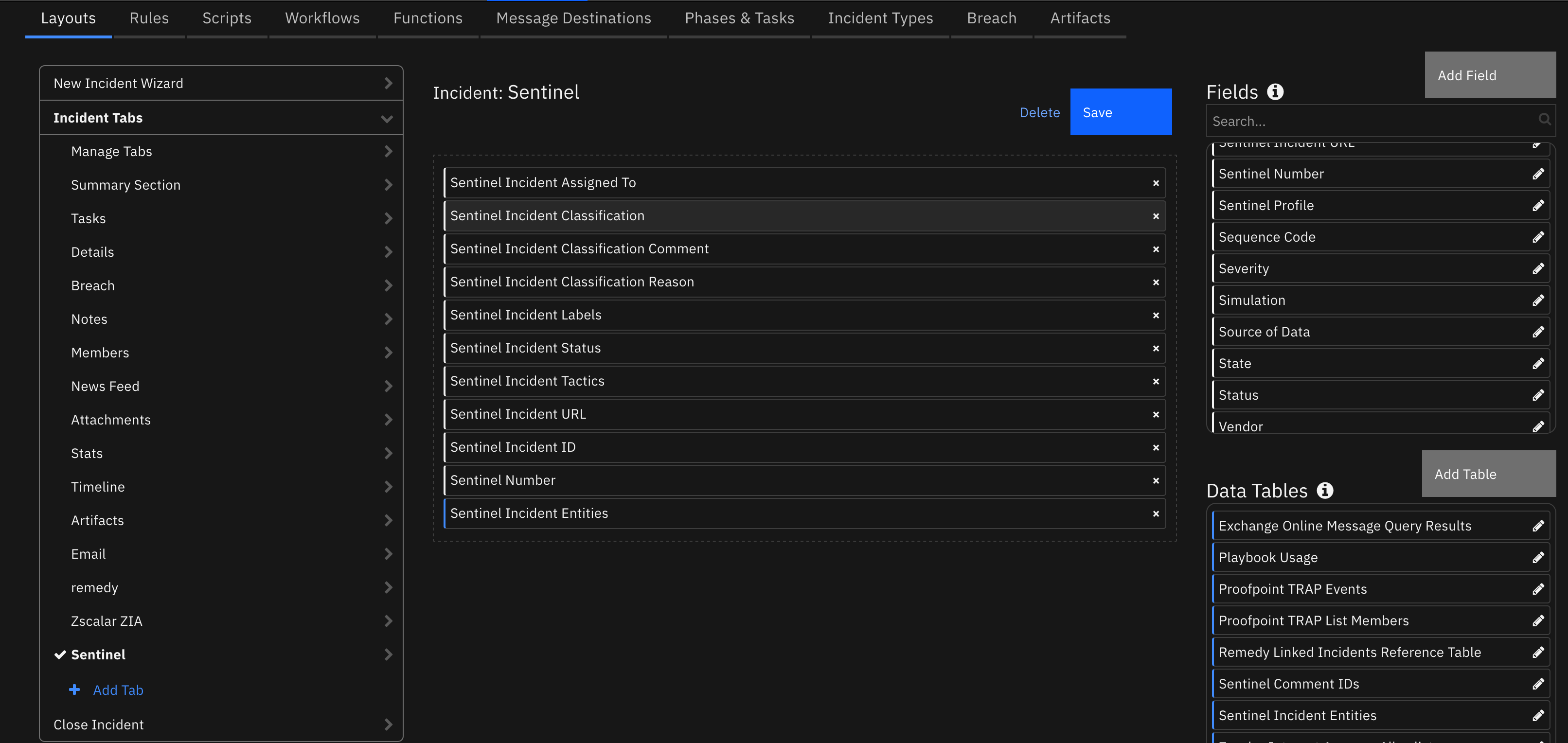Edit Sentinel Incident Entities data table
This screenshot has width=1568, height=743.
click(1537, 716)
